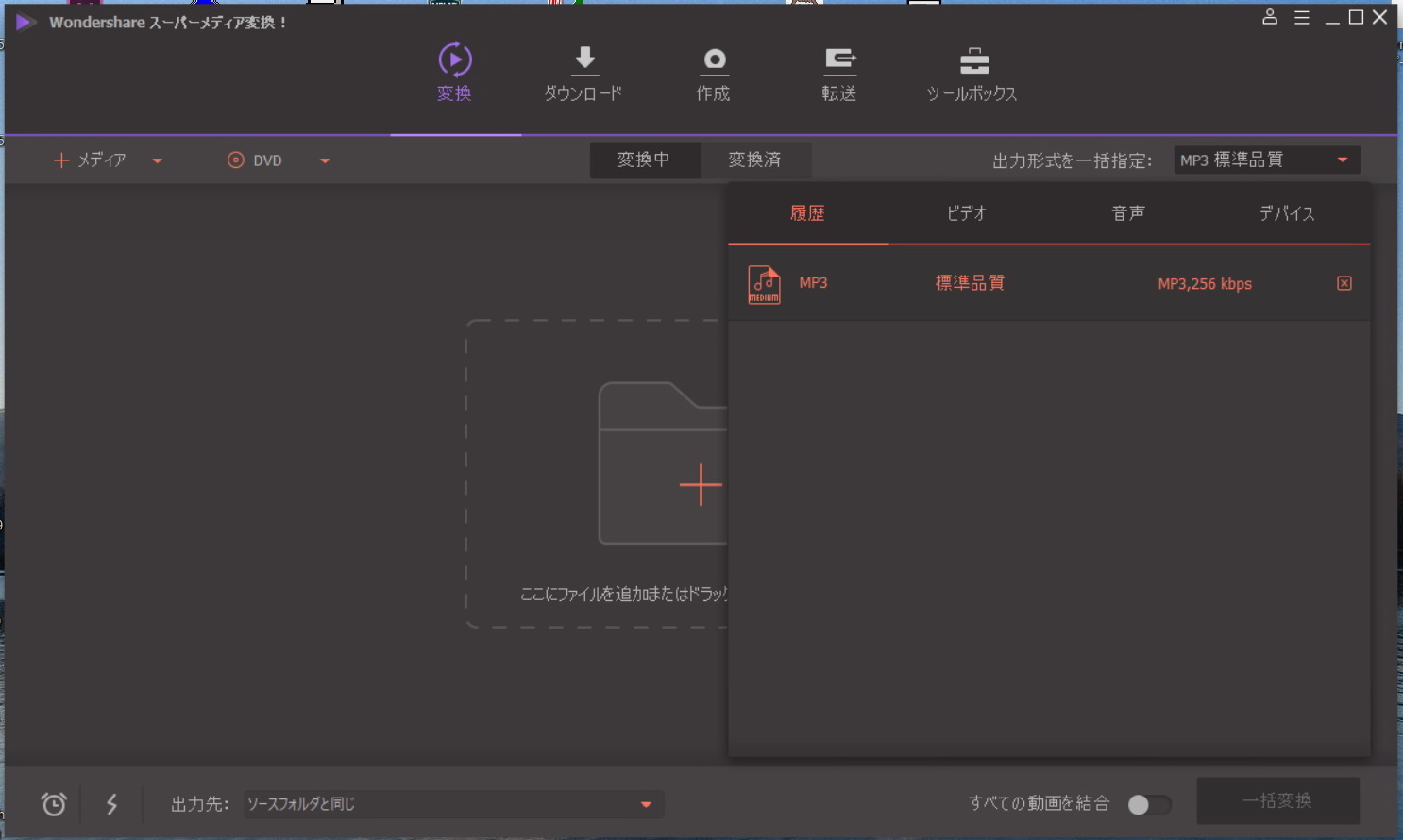
Task: Open the user account icon
Action: pos(1270,17)
